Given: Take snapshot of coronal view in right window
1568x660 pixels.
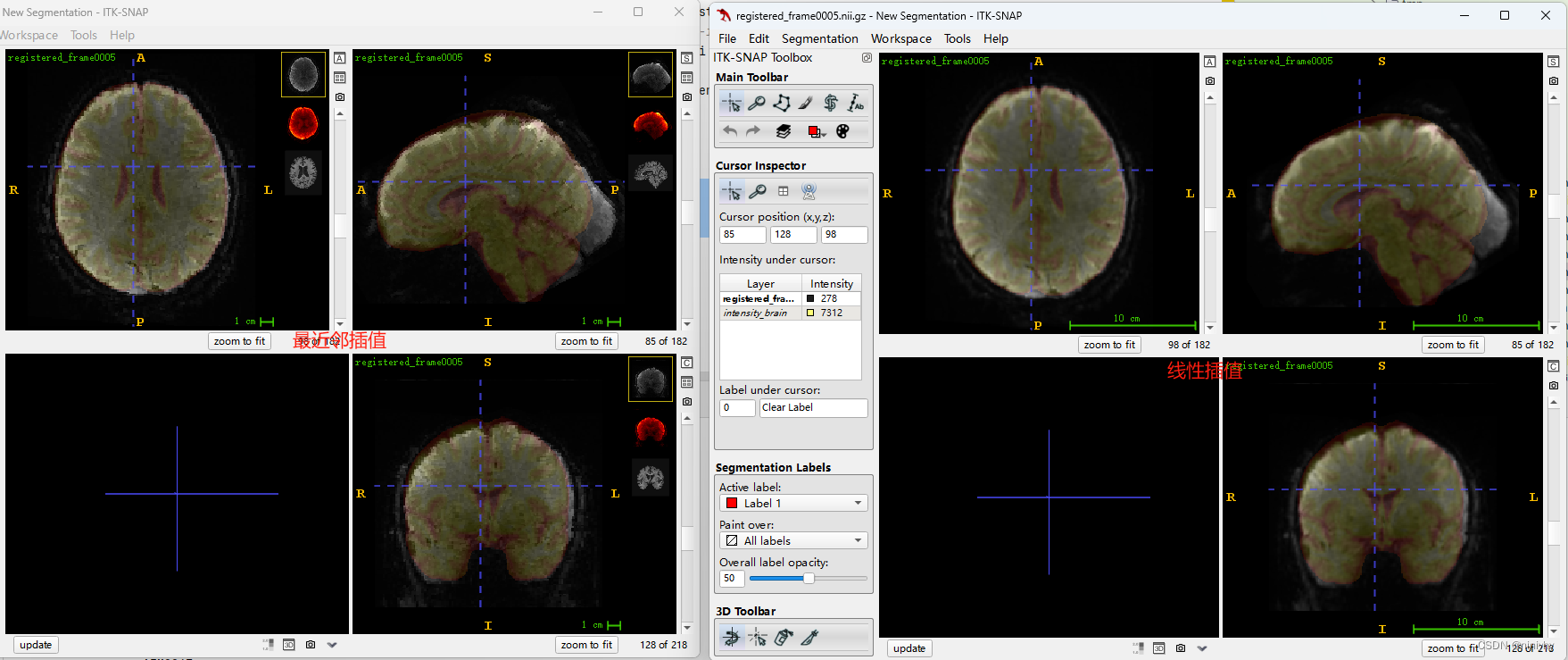Looking at the screenshot, I should [x=1553, y=385].
